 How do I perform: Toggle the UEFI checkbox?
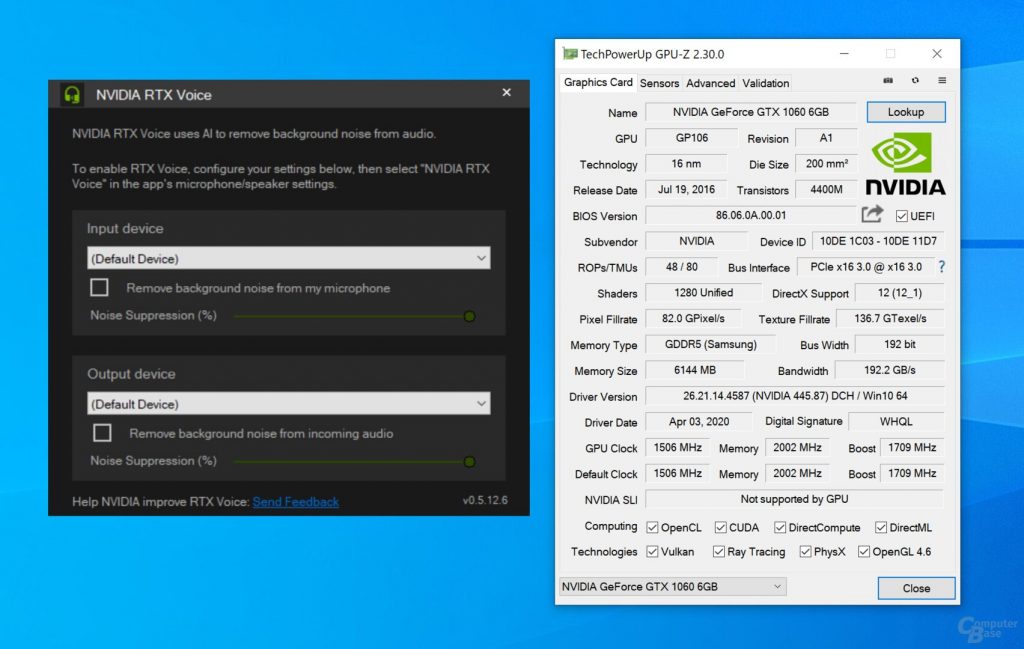point(901,216)
